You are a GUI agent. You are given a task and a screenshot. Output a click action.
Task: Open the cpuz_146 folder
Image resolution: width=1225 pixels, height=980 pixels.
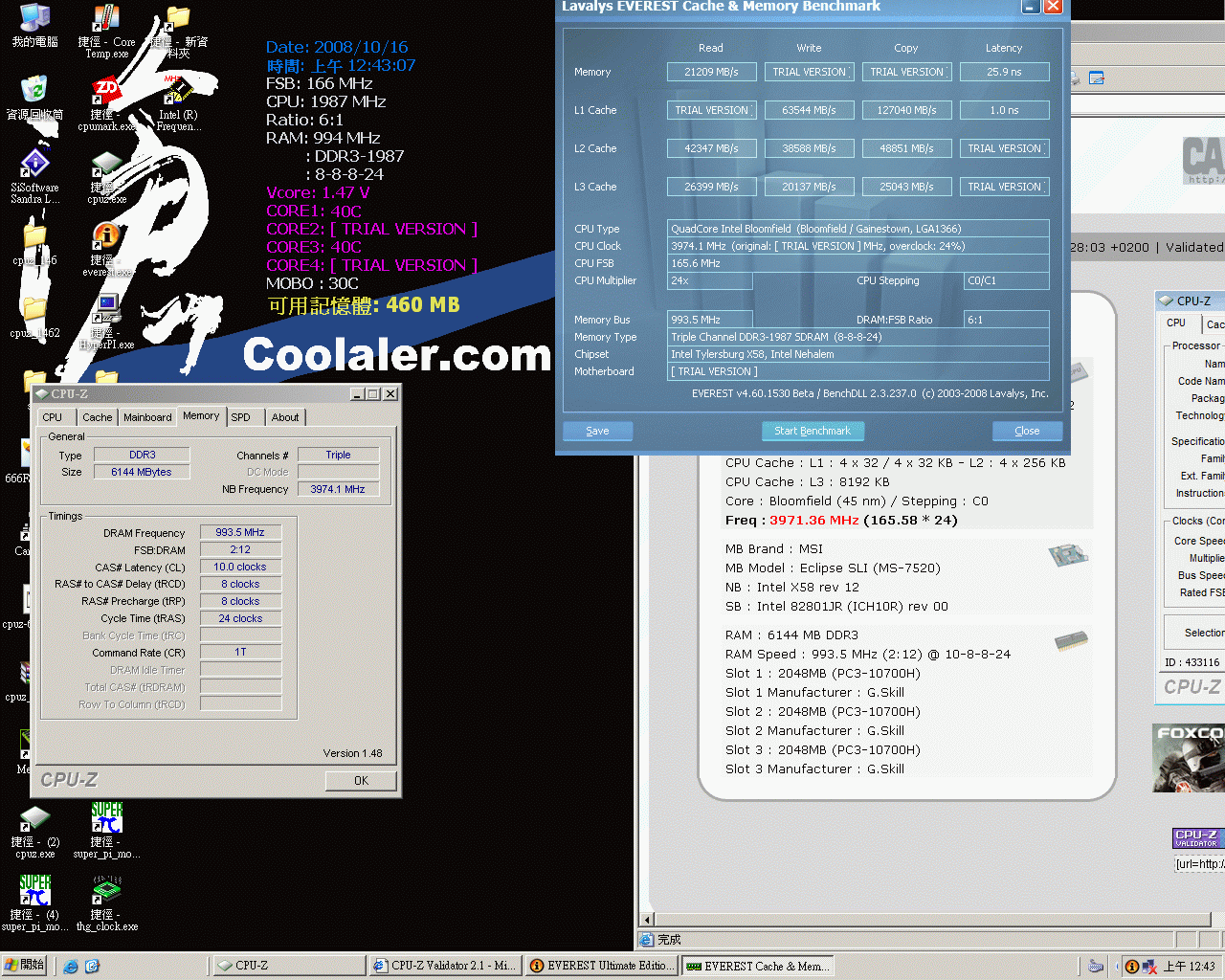click(x=34, y=245)
